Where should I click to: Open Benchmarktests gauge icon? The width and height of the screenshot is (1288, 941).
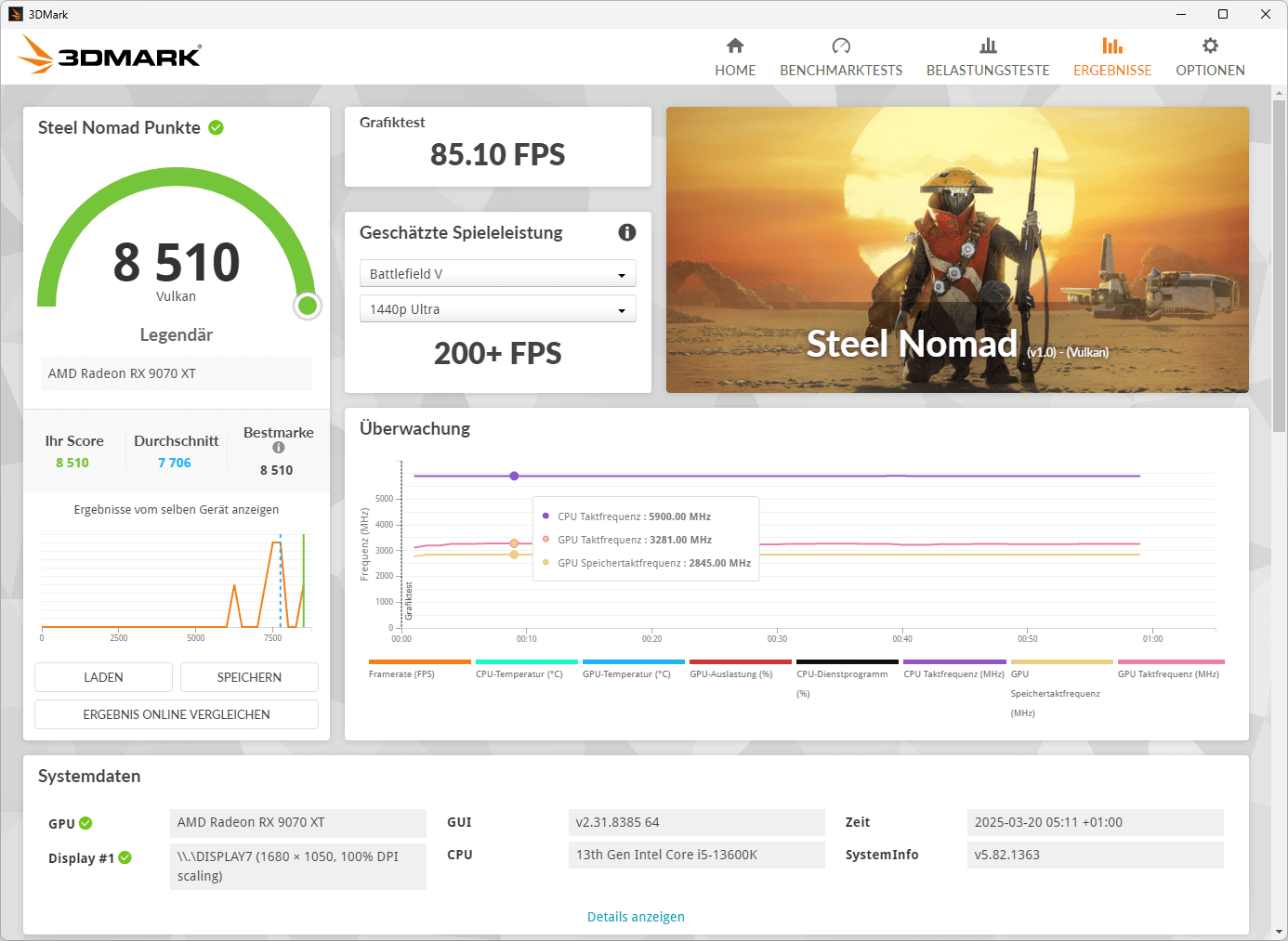[841, 46]
